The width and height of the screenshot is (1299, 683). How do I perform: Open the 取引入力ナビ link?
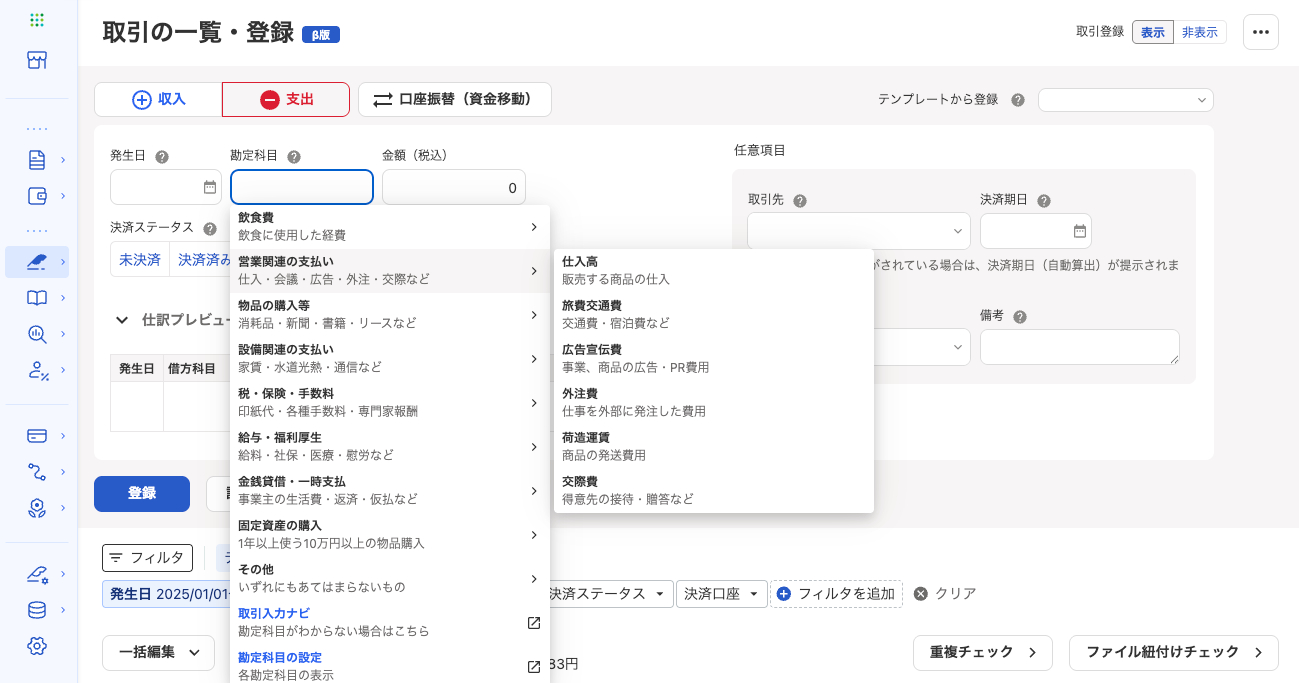274,613
